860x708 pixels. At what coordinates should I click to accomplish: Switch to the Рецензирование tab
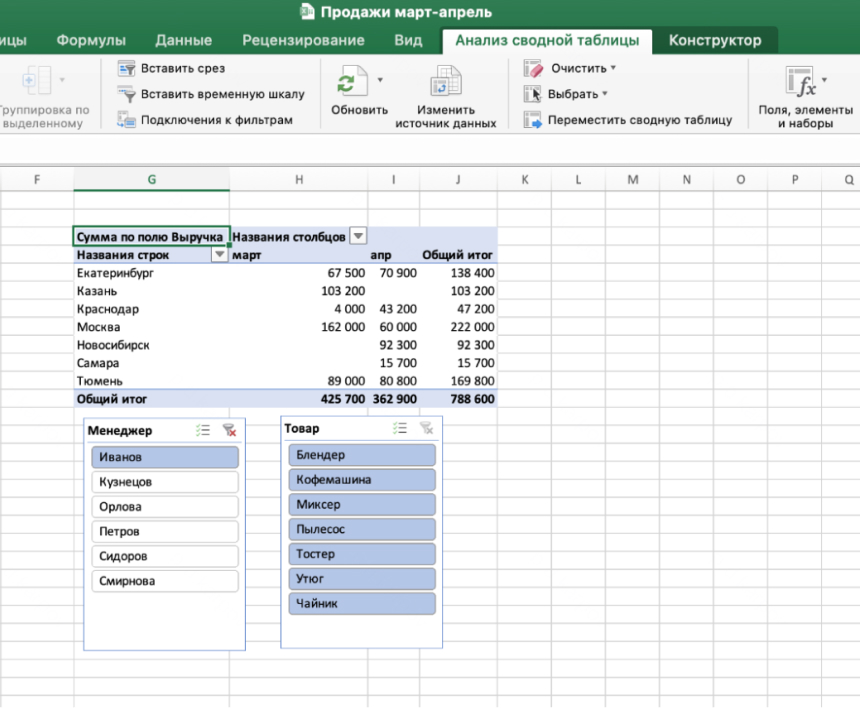pyautogui.click(x=303, y=40)
